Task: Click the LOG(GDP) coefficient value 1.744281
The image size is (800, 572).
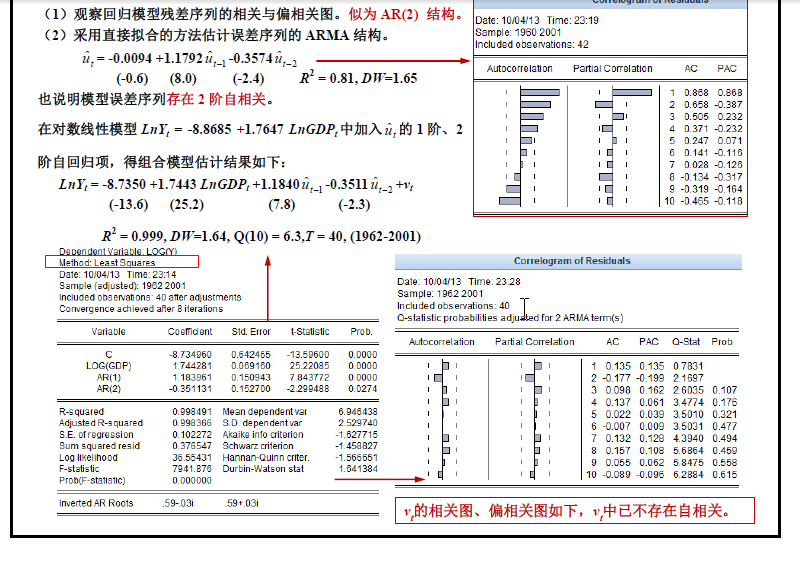Action: [192, 366]
